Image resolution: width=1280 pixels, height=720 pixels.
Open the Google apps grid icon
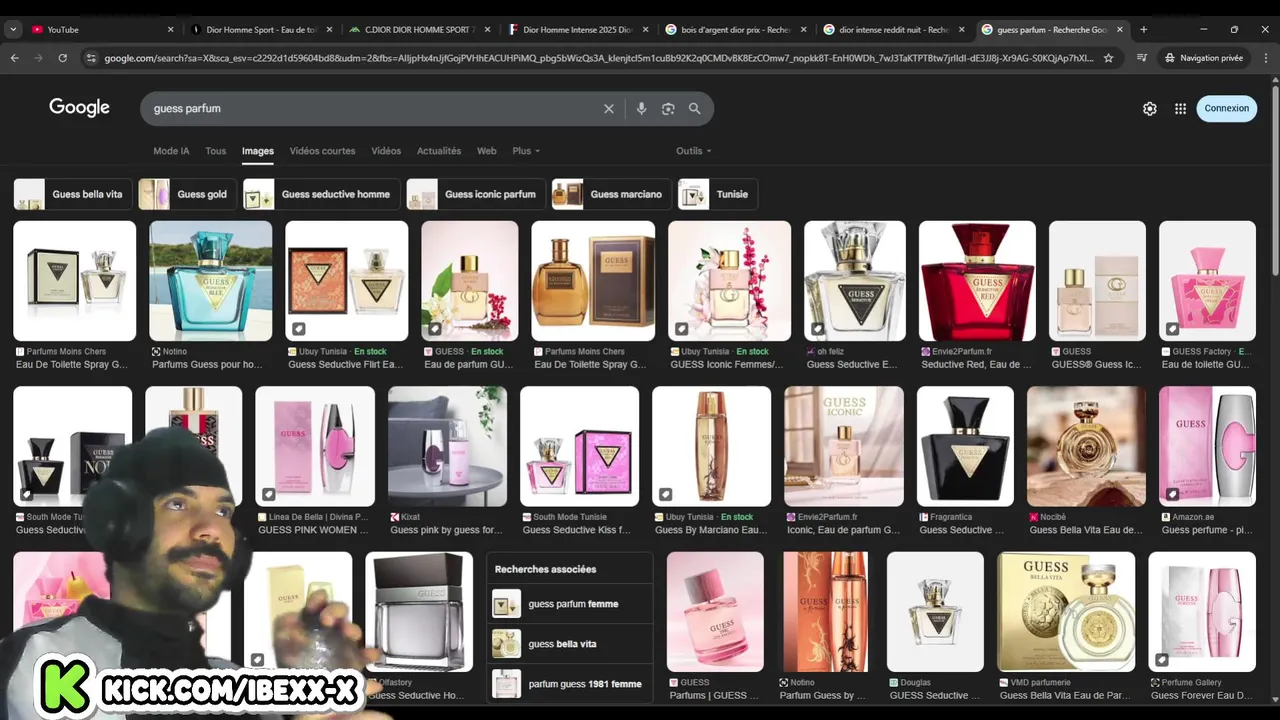(x=1180, y=109)
